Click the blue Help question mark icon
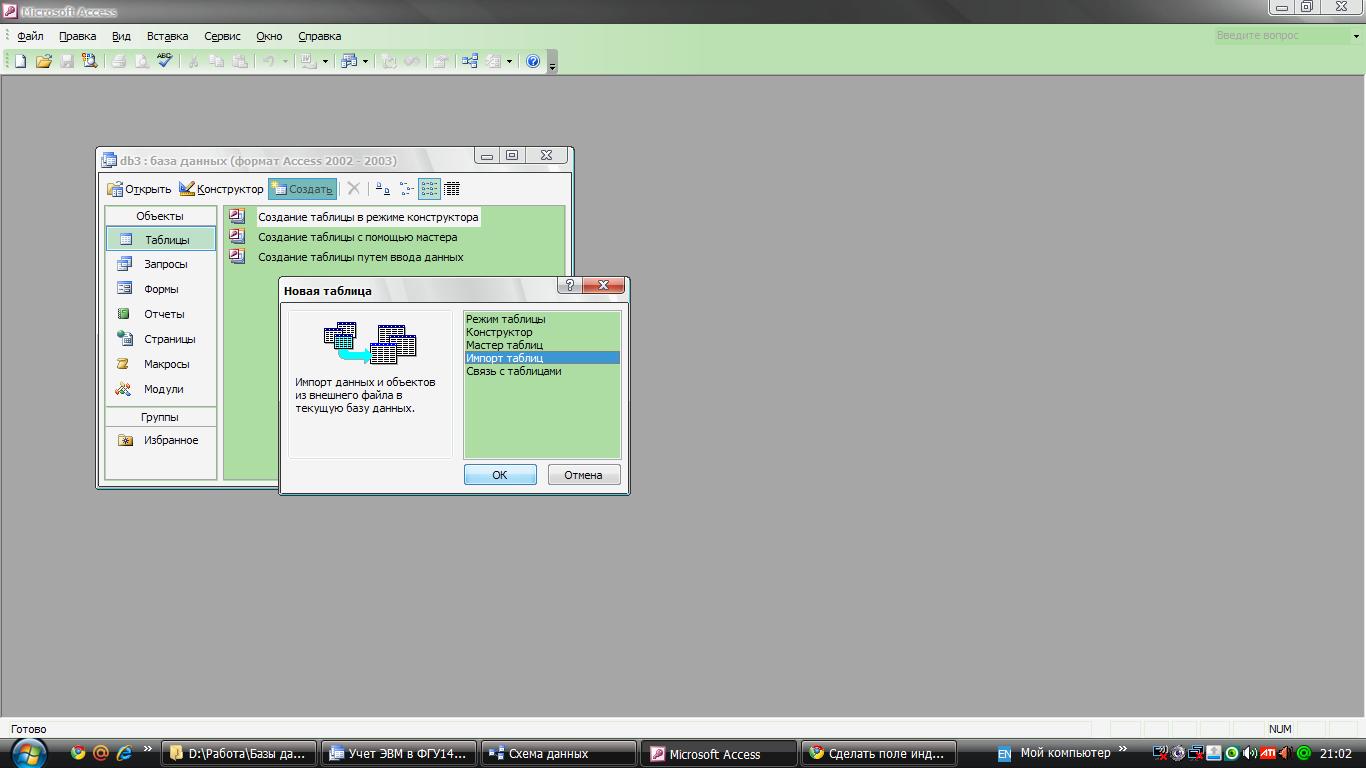This screenshot has height=768, width=1366. point(533,61)
